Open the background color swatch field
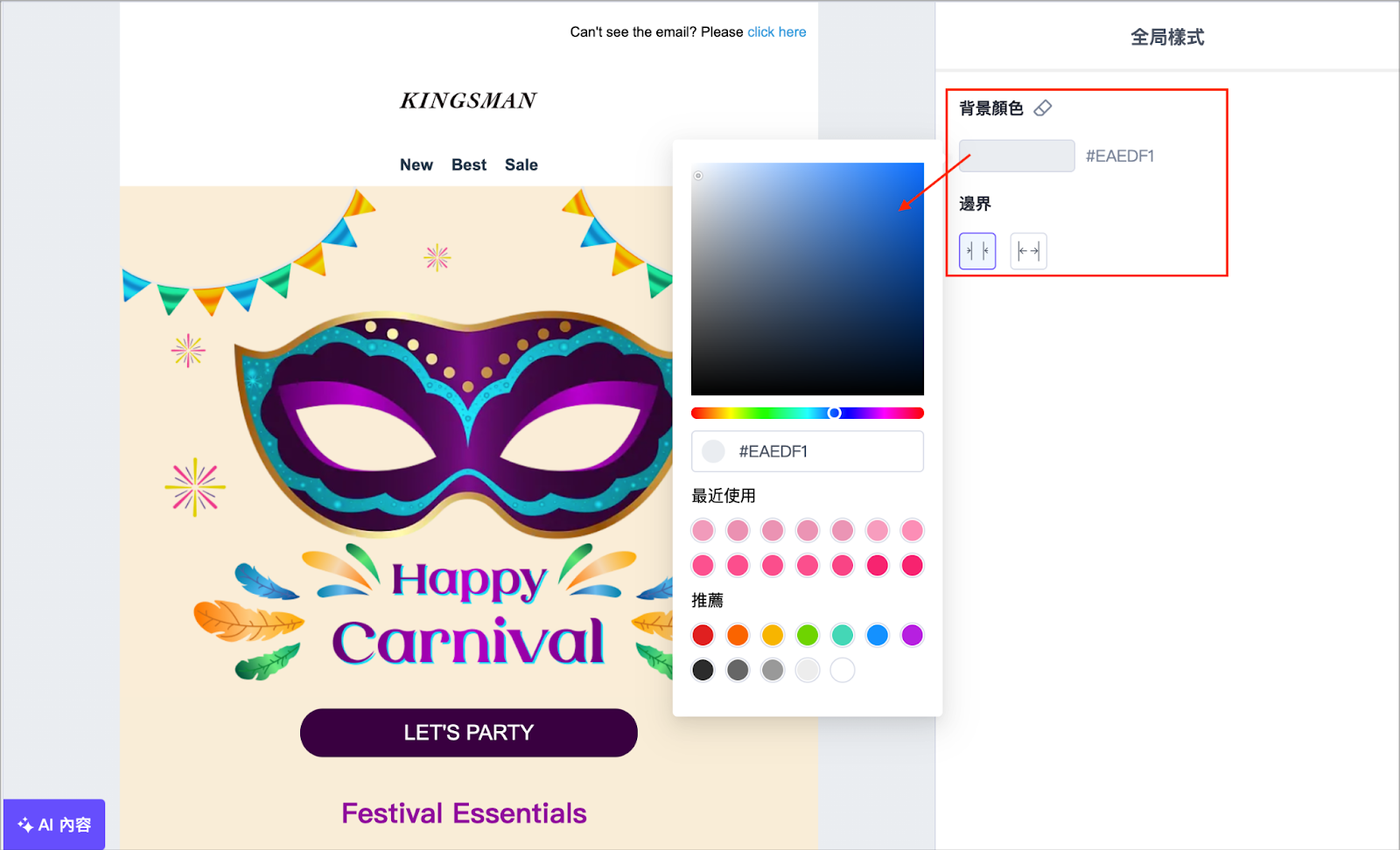 click(1016, 156)
